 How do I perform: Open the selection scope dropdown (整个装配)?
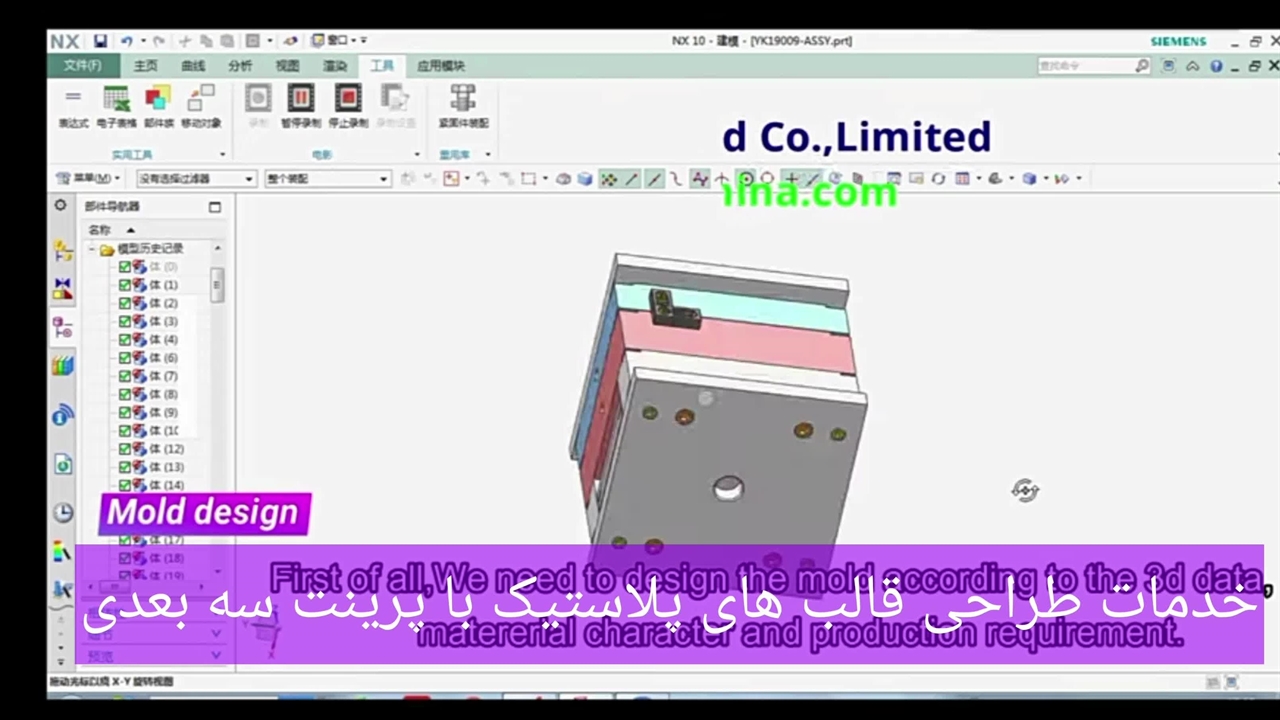[327, 179]
